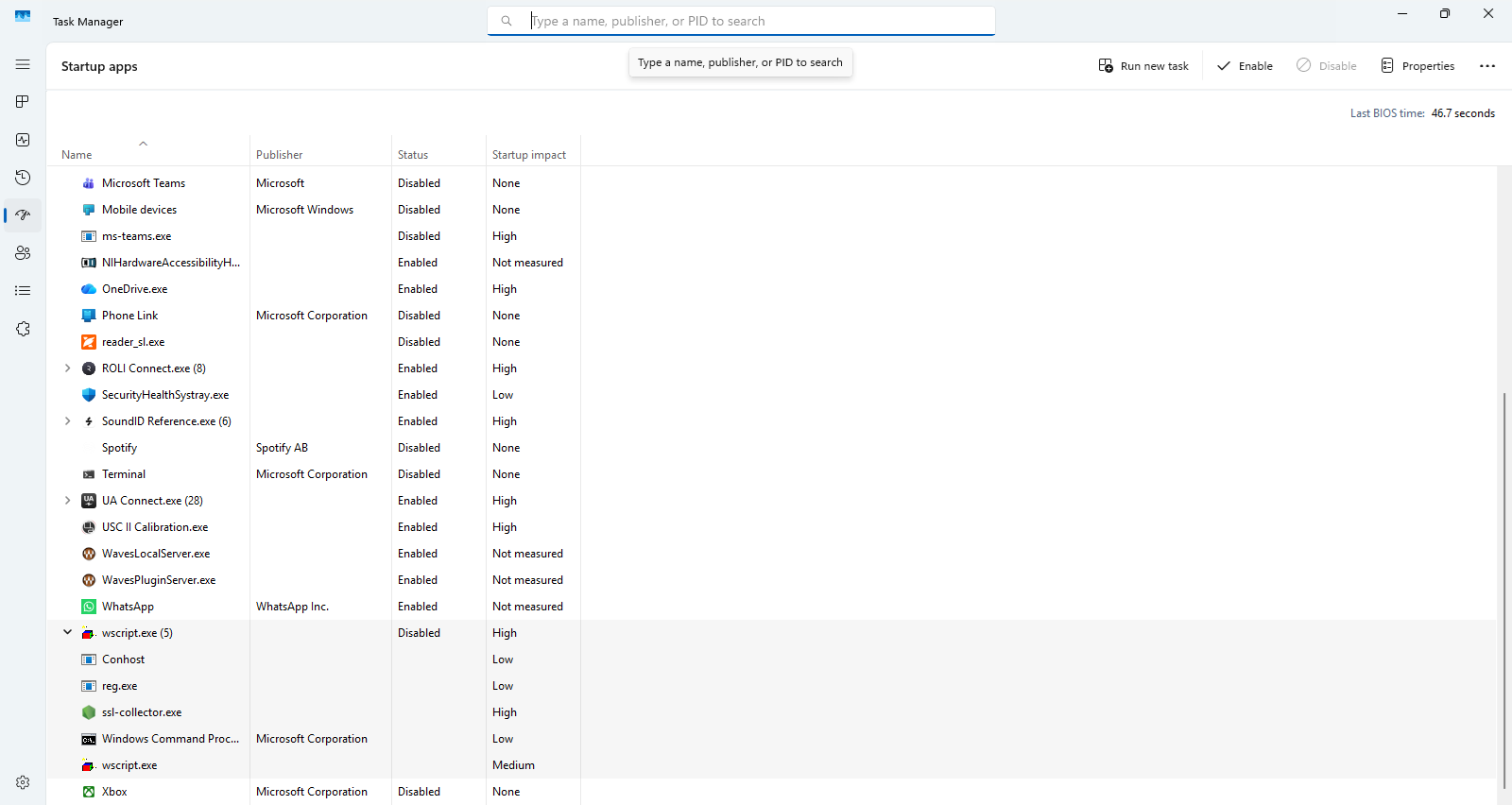The width and height of the screenshot is (1512, 805).
Task: Expand the ROLI Connect.exe group
Action: [x=67, y=368]
